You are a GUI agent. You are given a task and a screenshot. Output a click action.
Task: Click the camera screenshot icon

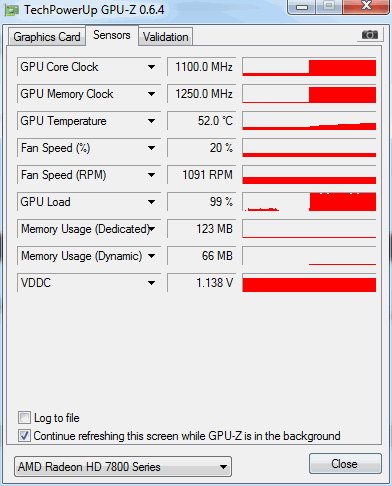coord(369,35)
